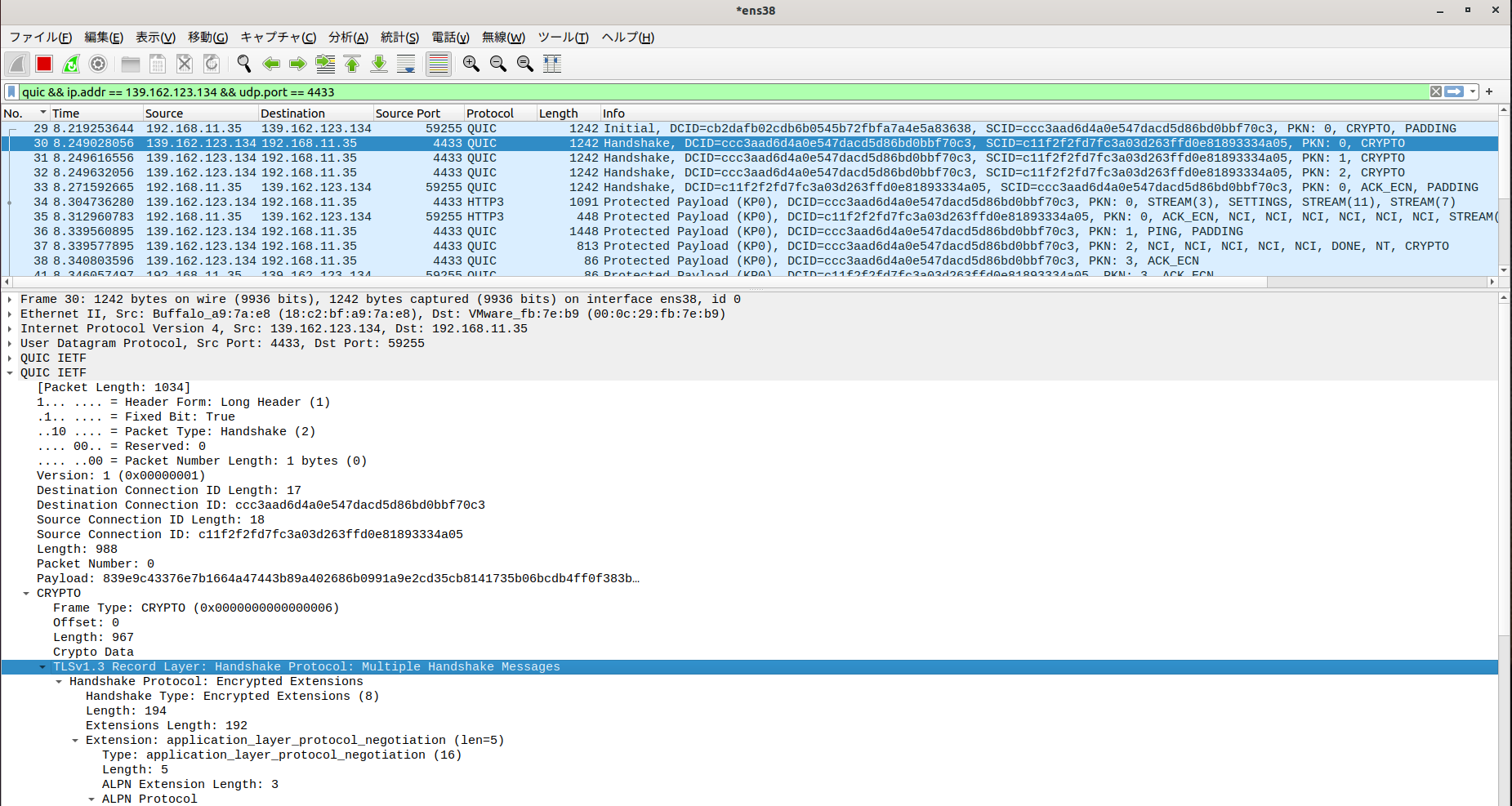
Task: Collapse the QUIC IETF detail tree
Action: [x=11, y=372]
